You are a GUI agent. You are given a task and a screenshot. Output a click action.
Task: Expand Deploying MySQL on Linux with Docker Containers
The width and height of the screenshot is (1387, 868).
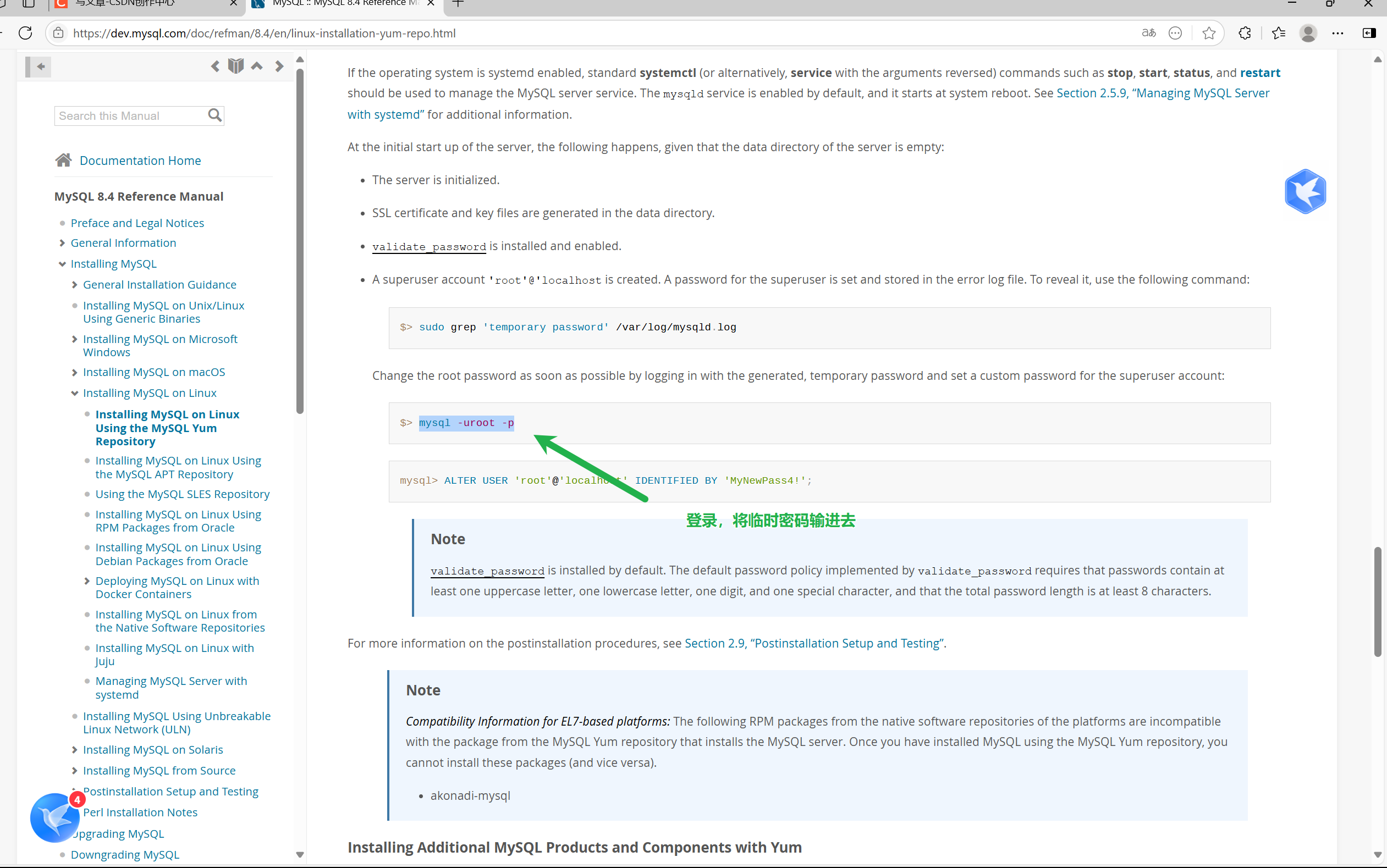tap(87, 581)
